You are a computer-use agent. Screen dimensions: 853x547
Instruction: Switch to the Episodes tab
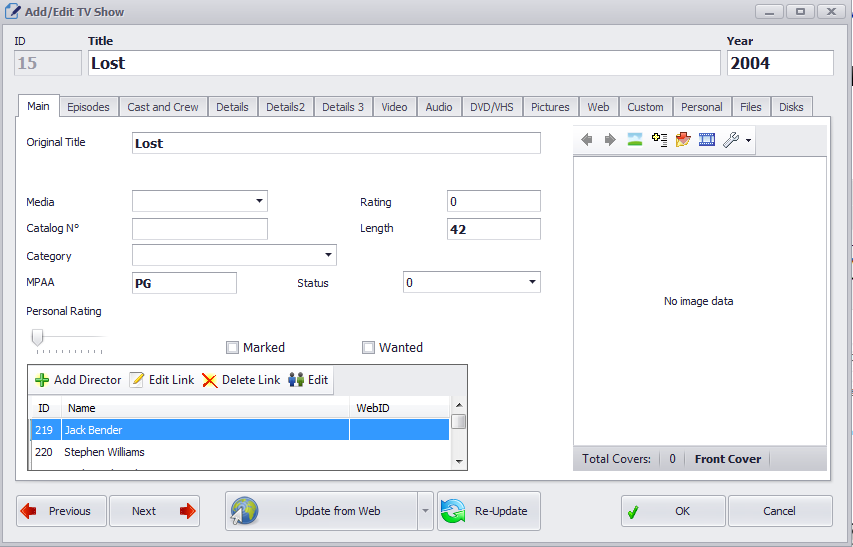pos(89,107)
